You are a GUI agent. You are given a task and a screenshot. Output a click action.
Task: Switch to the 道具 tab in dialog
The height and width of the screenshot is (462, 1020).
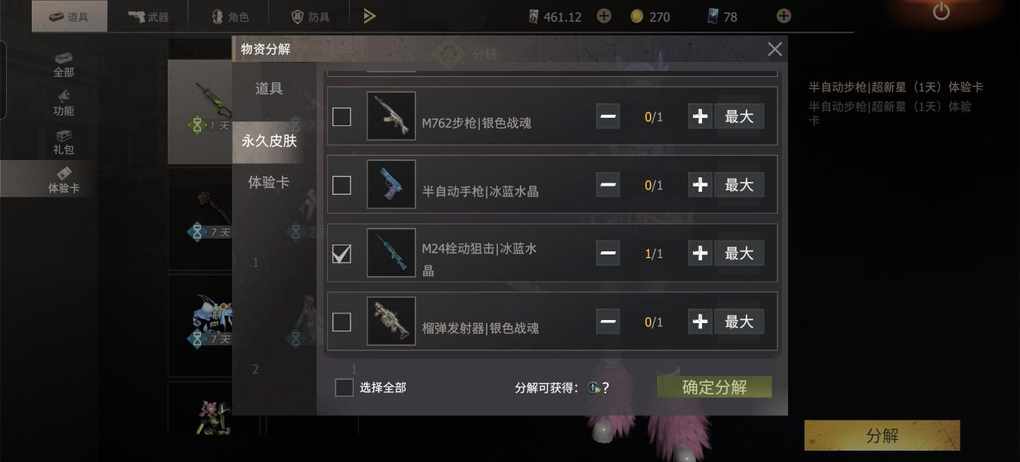[x=268, y=89]
